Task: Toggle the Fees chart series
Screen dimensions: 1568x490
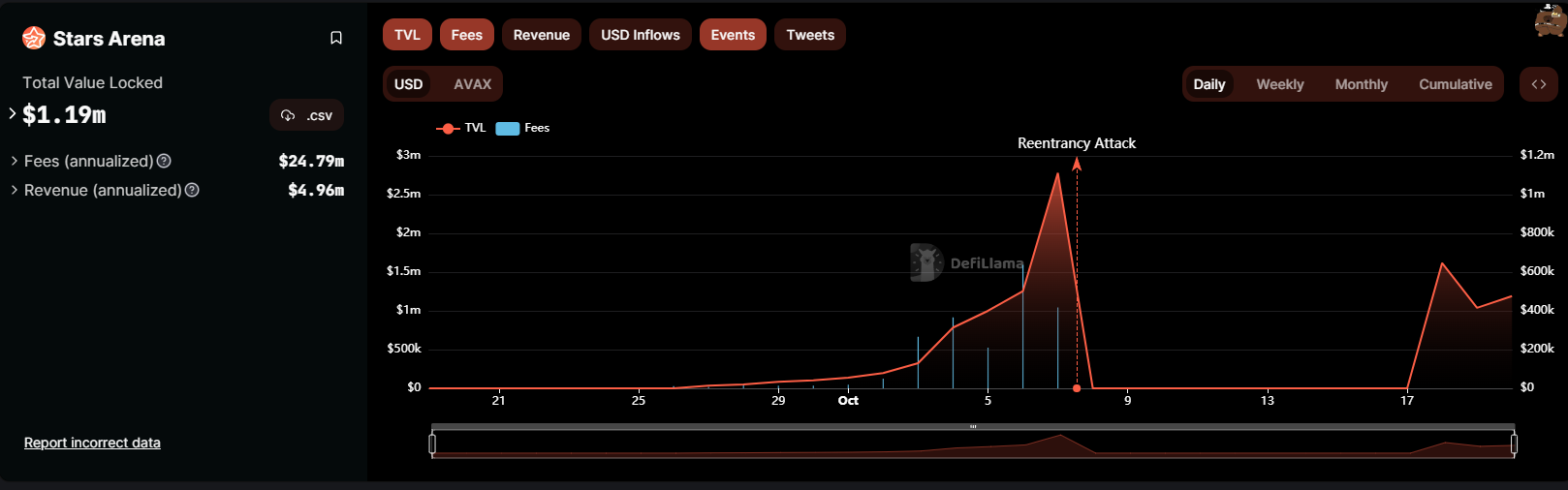Action: coord(466,35)
